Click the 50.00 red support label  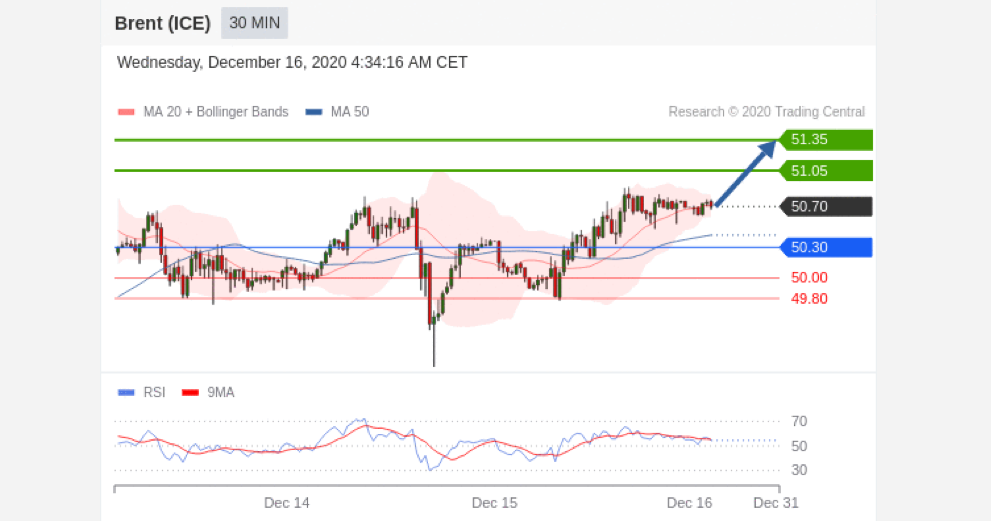coord(809,278)
